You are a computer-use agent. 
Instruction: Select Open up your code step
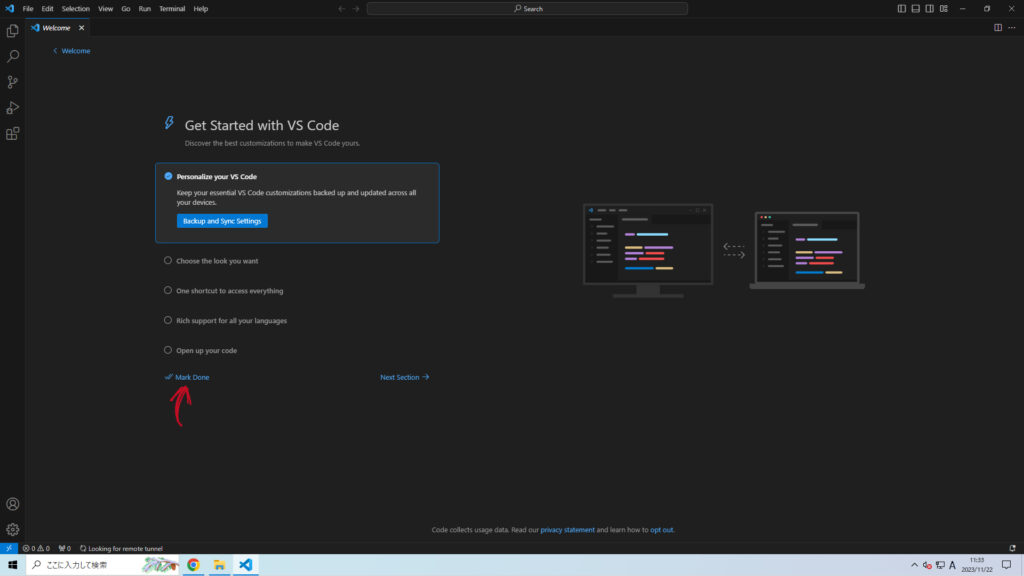(x=200, y=351)
